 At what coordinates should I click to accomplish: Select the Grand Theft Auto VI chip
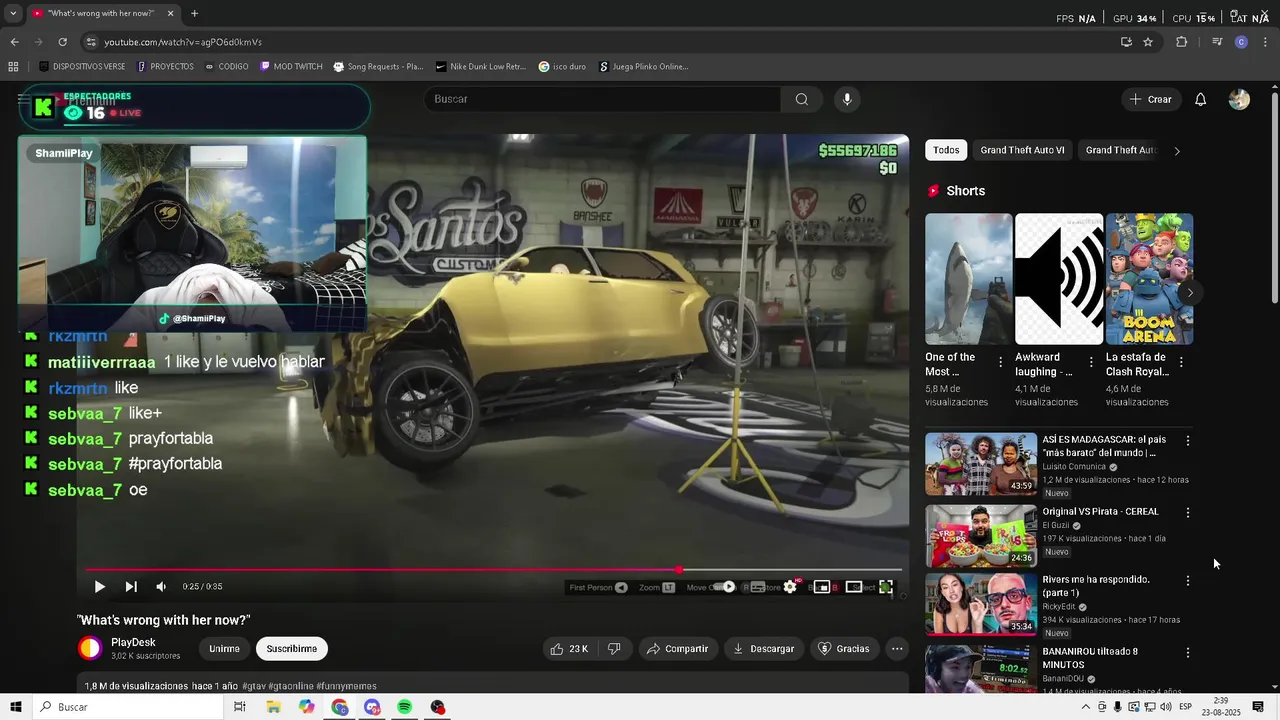click(x=1022, y=150)
